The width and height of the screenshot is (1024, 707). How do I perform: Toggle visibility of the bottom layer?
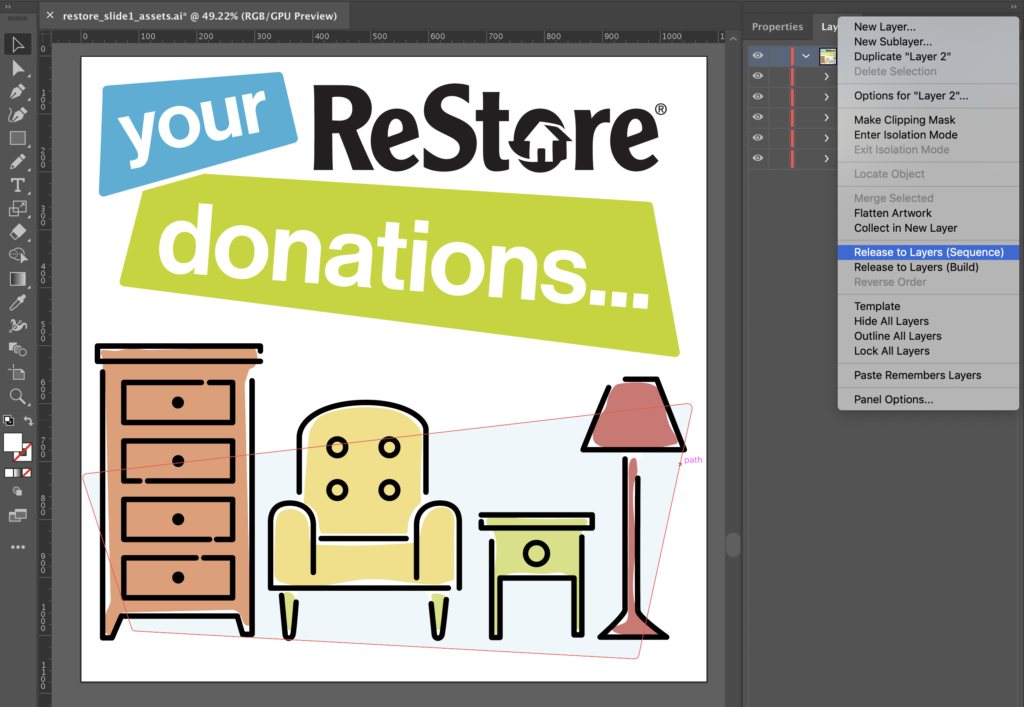click(757, 157)
